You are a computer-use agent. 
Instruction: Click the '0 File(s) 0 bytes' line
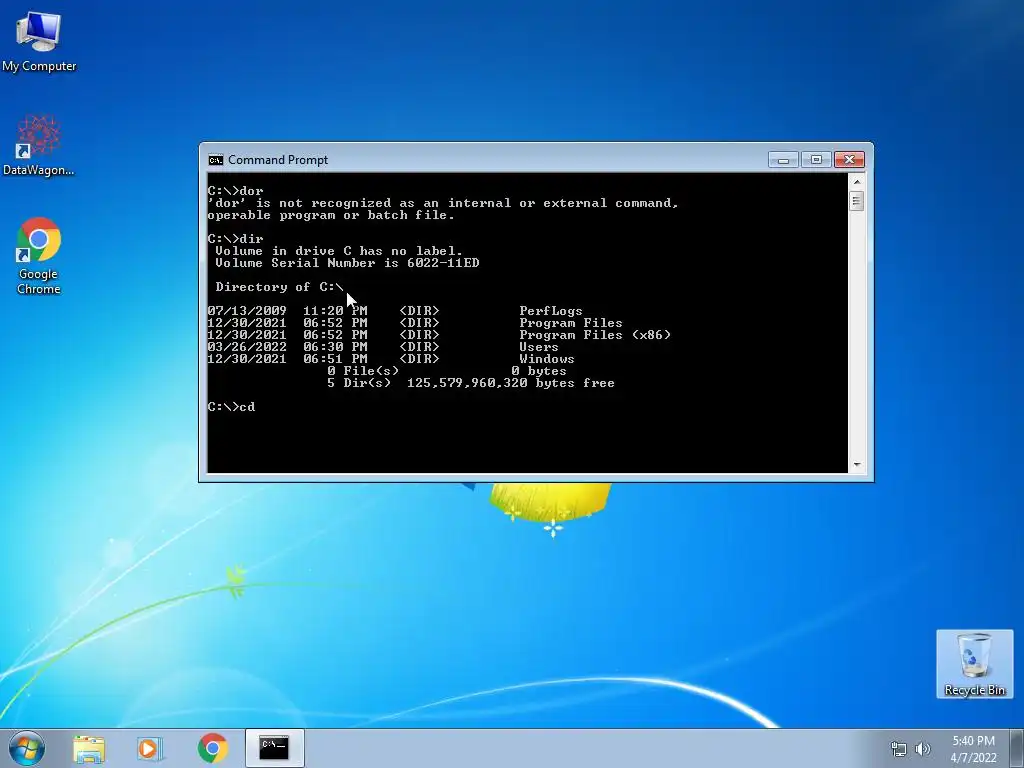[447, 371]
